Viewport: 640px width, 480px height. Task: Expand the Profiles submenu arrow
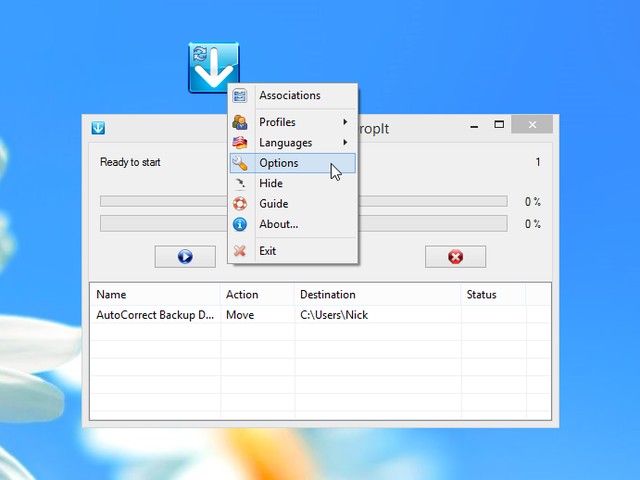coord(345,122)
